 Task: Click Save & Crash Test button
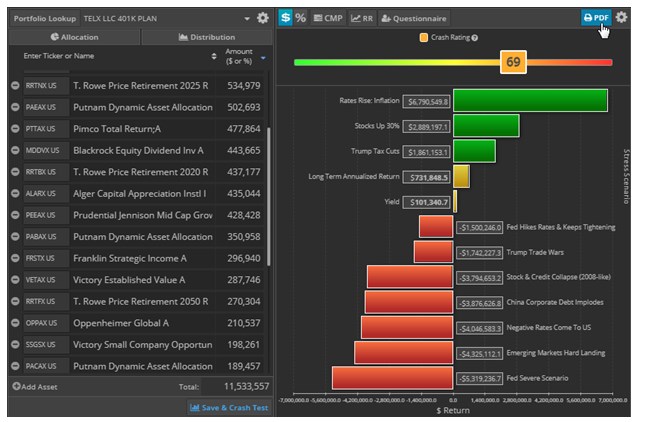(229, 407)
